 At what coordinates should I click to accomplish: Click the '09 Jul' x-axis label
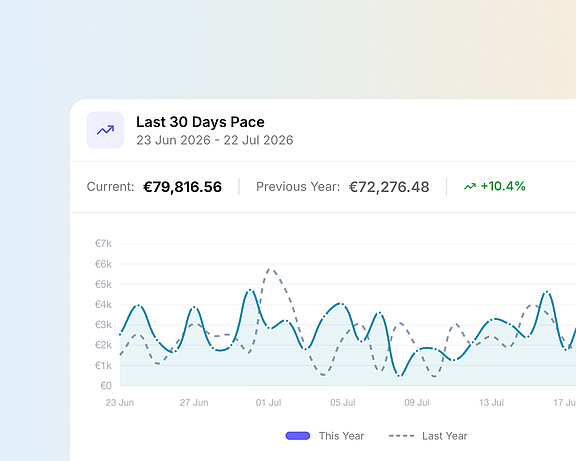(x=417, y=403)
